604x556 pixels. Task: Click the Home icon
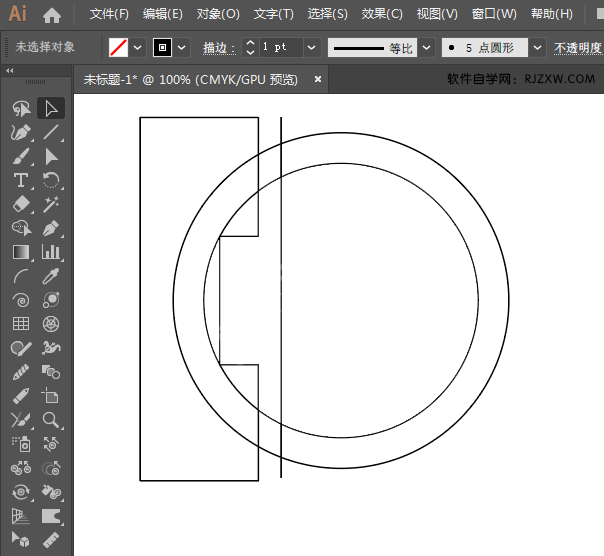(x=52, y=15)
